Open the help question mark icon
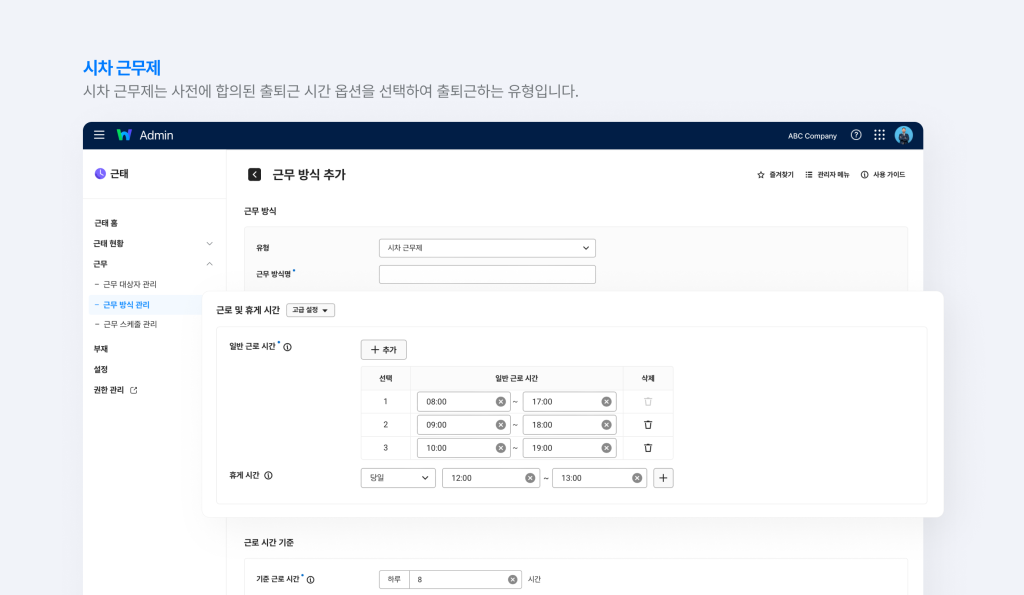The width and height of the screenshot is (1024, 595). [x=856, y=136]
